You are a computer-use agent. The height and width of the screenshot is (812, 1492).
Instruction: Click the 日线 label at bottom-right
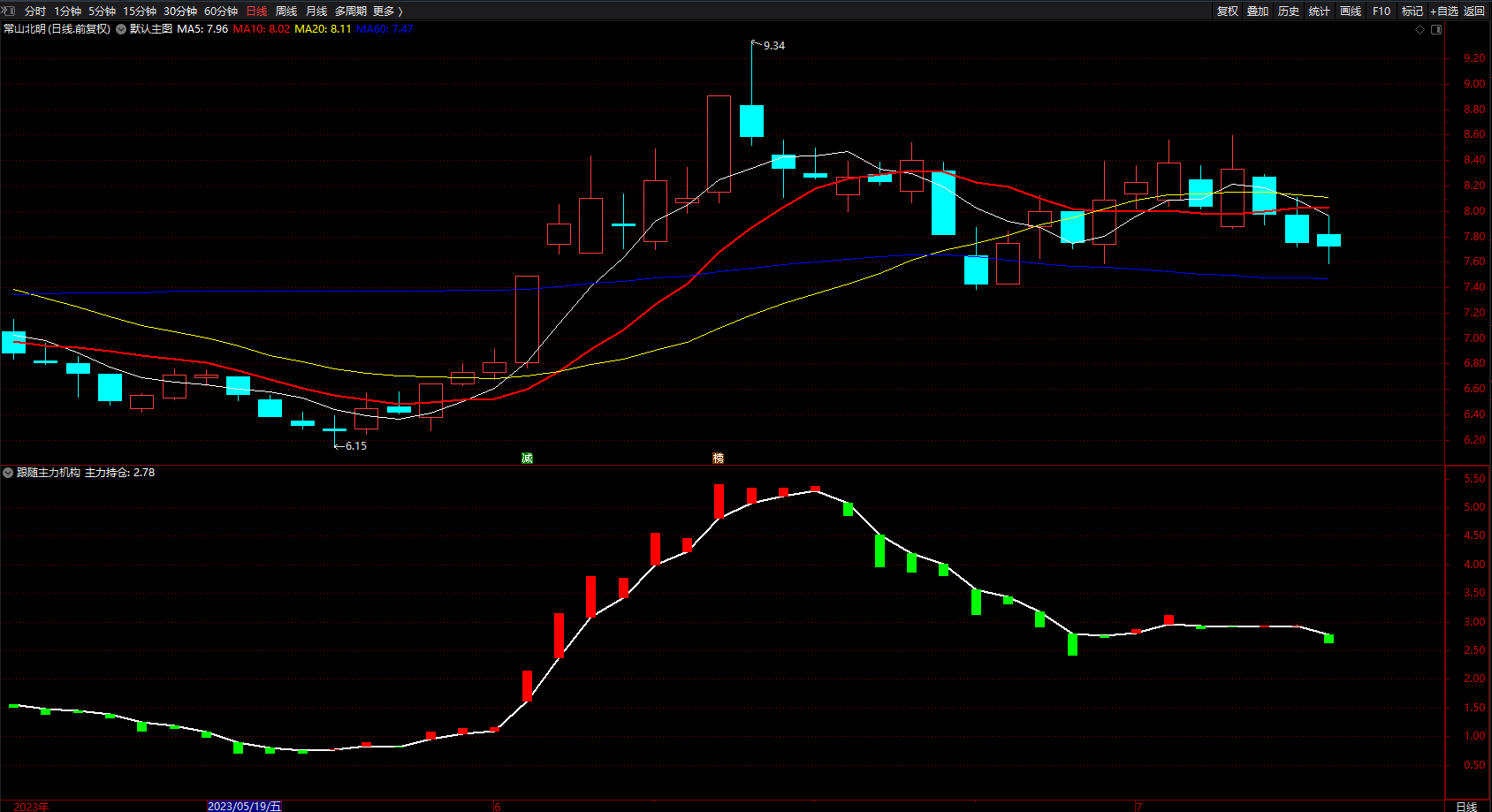(1466, 806)
